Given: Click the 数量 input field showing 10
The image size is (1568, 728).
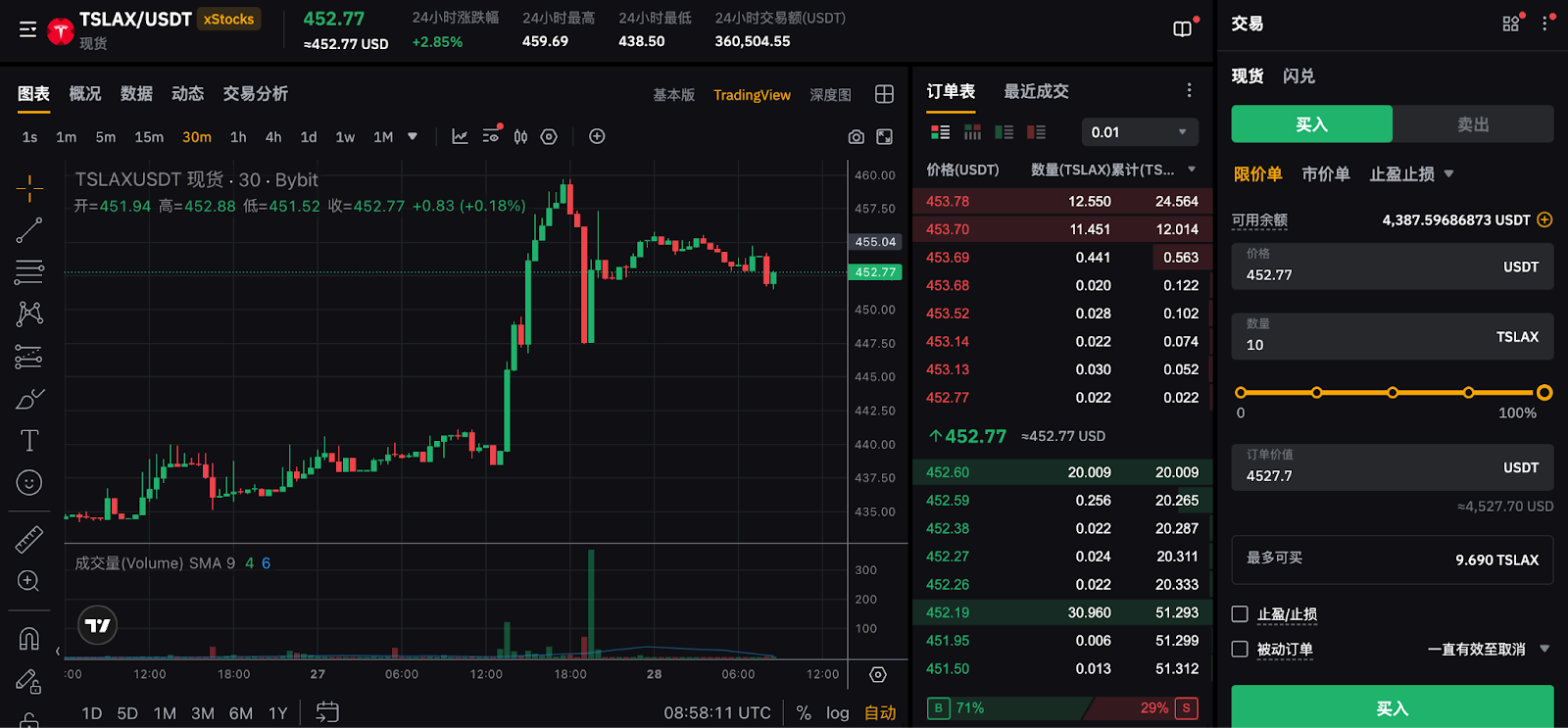Looking at the screenshot, I should pos(1392,336).
